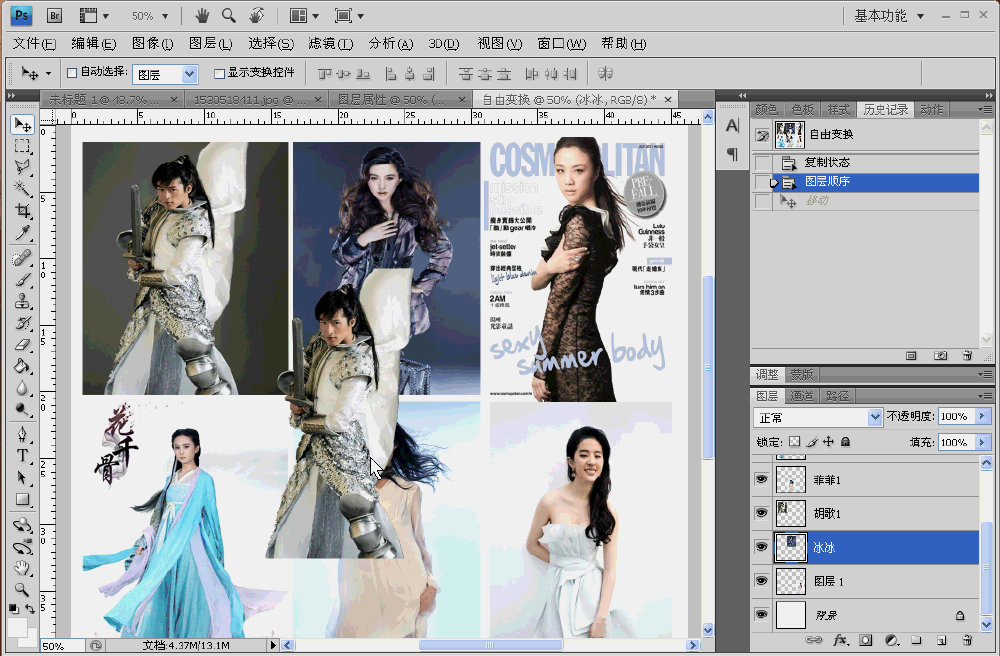
Task: Select the Crop tool
Action: pyautogui.click(x=22, y=210)
